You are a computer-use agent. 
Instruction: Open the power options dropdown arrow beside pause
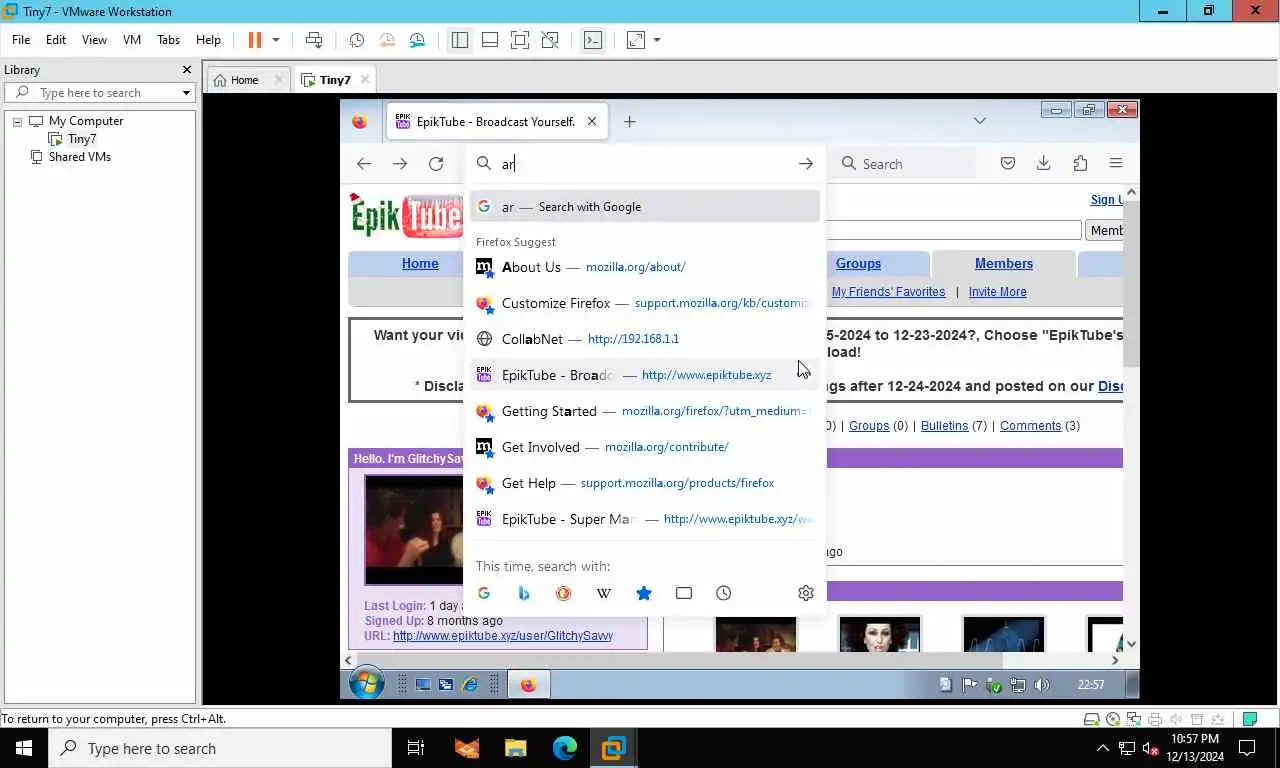pyautogui.click(x=276, y=40)
